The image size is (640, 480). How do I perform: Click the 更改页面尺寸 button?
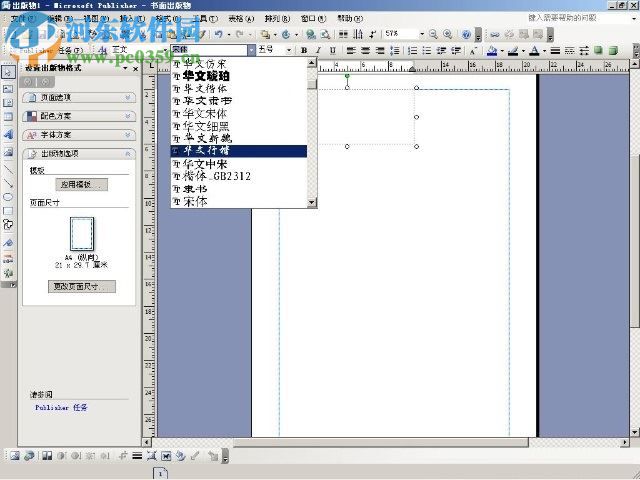point(82,287)
